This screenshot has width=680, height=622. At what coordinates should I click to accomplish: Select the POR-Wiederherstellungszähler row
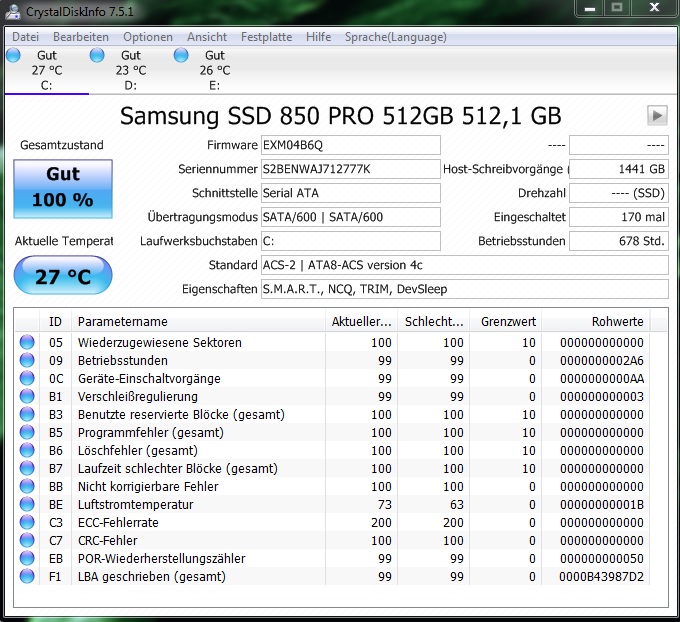(x=332, y=558)
